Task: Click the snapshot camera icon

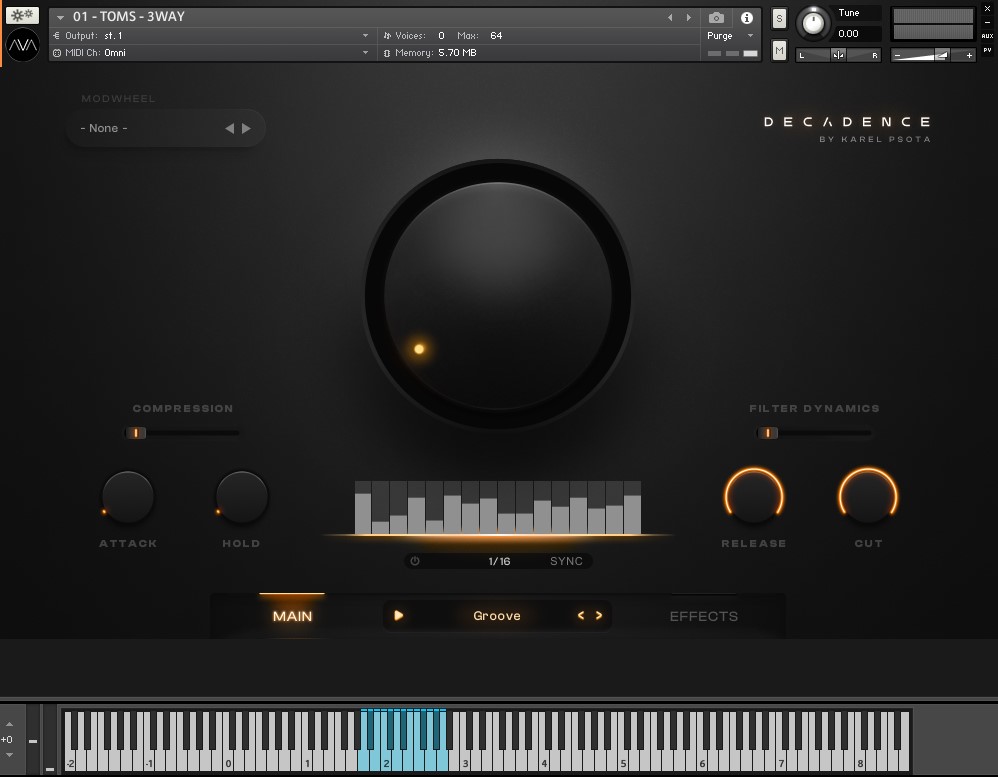Action: [x=716, y=18]
